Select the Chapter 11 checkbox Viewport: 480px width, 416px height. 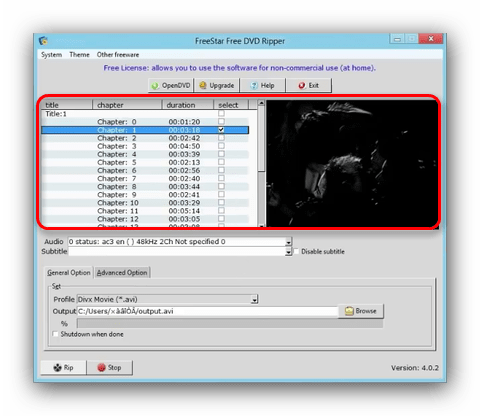coord(221,210)
